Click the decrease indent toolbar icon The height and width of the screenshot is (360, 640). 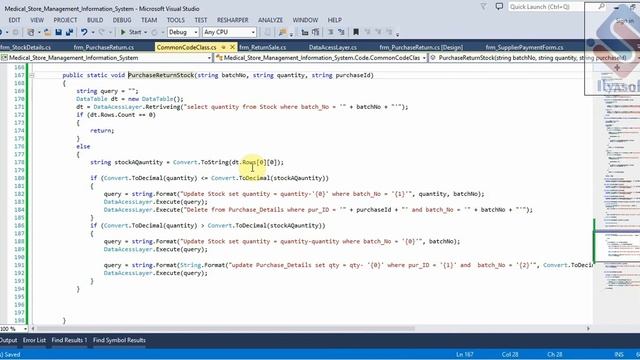click(304, 32)
